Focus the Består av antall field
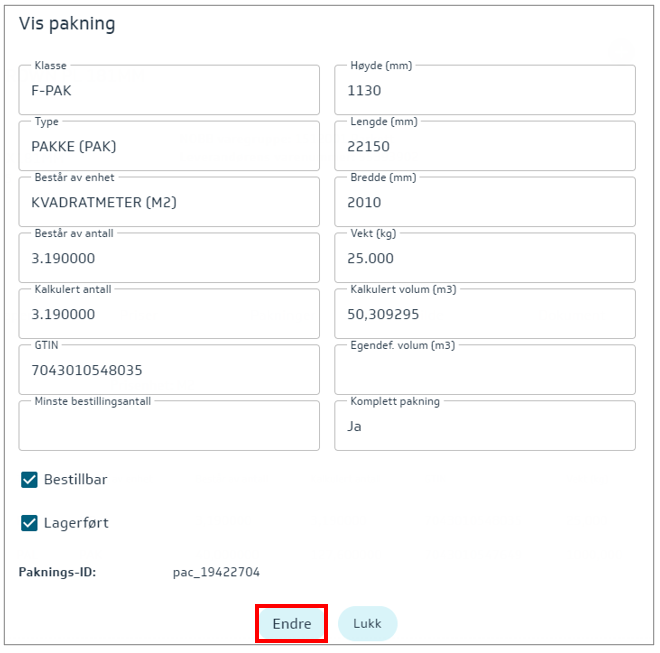 click(169, 259)
